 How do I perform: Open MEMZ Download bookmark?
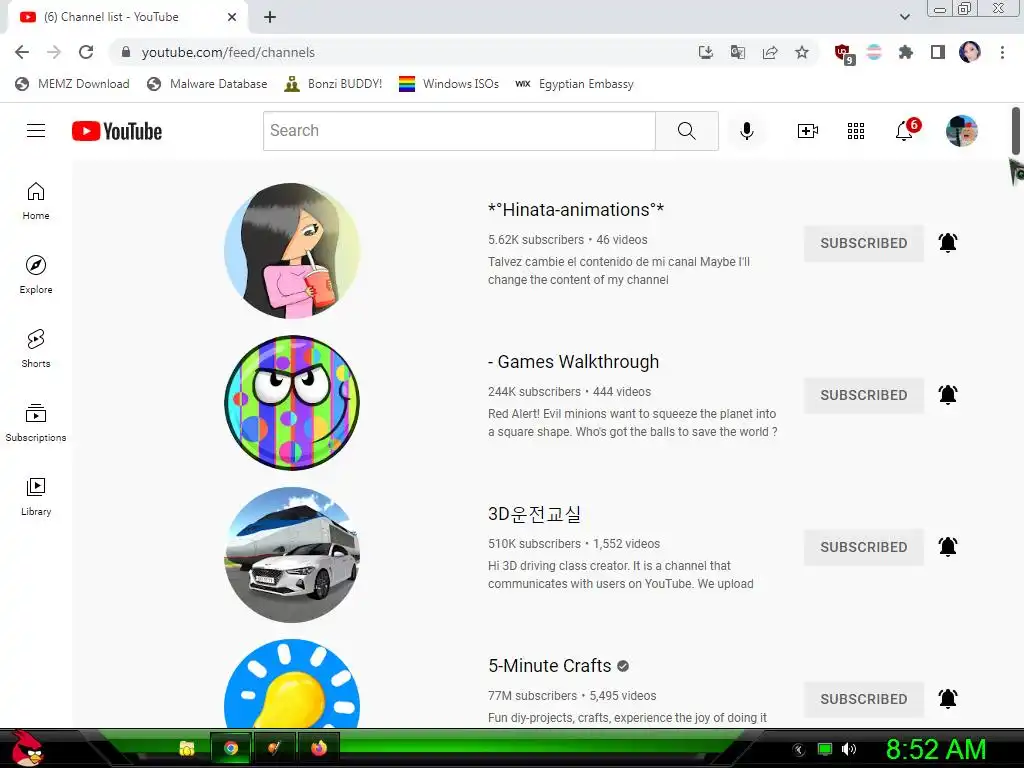tap(72, 84)
